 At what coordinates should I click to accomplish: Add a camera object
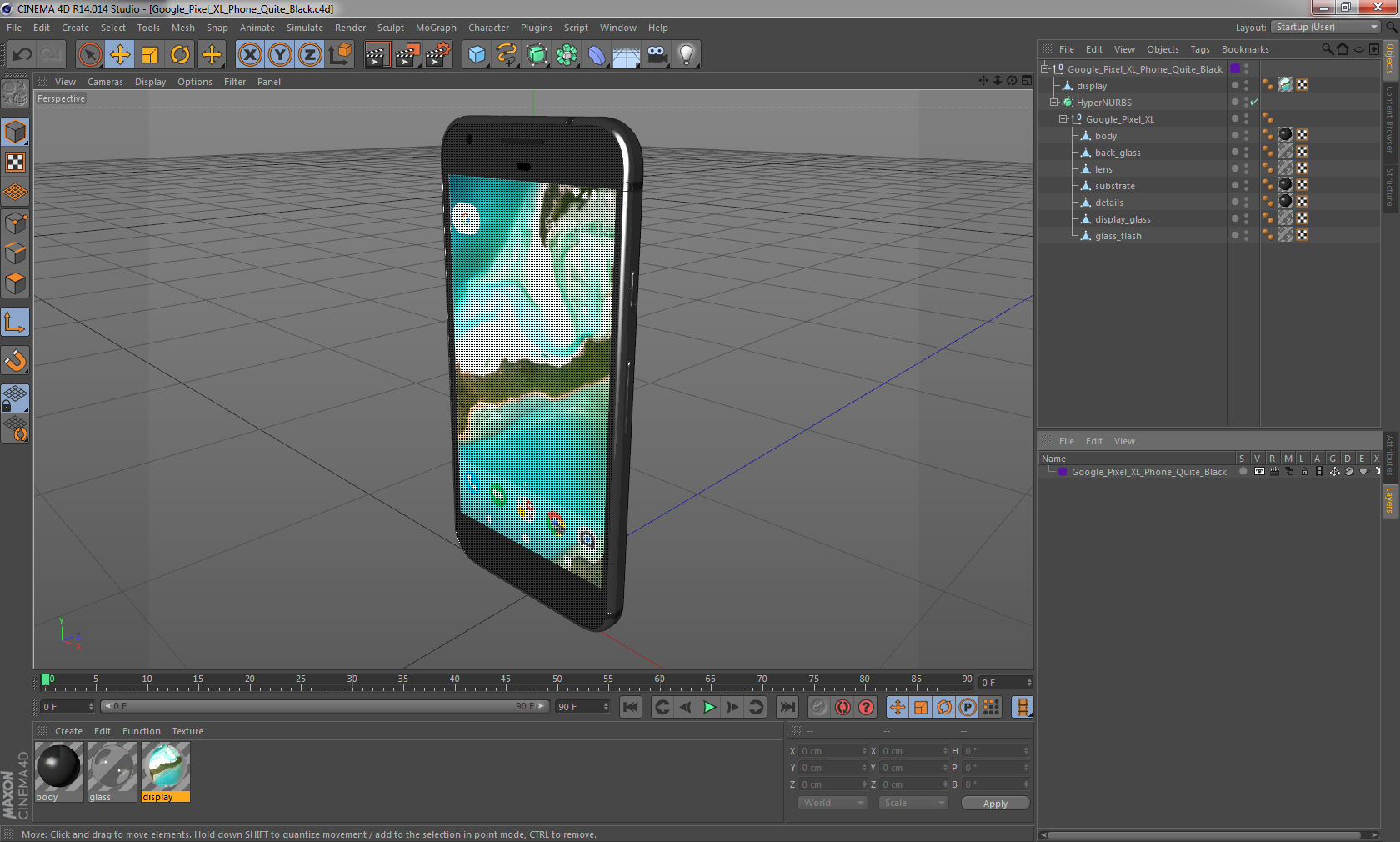pos(657,55)
